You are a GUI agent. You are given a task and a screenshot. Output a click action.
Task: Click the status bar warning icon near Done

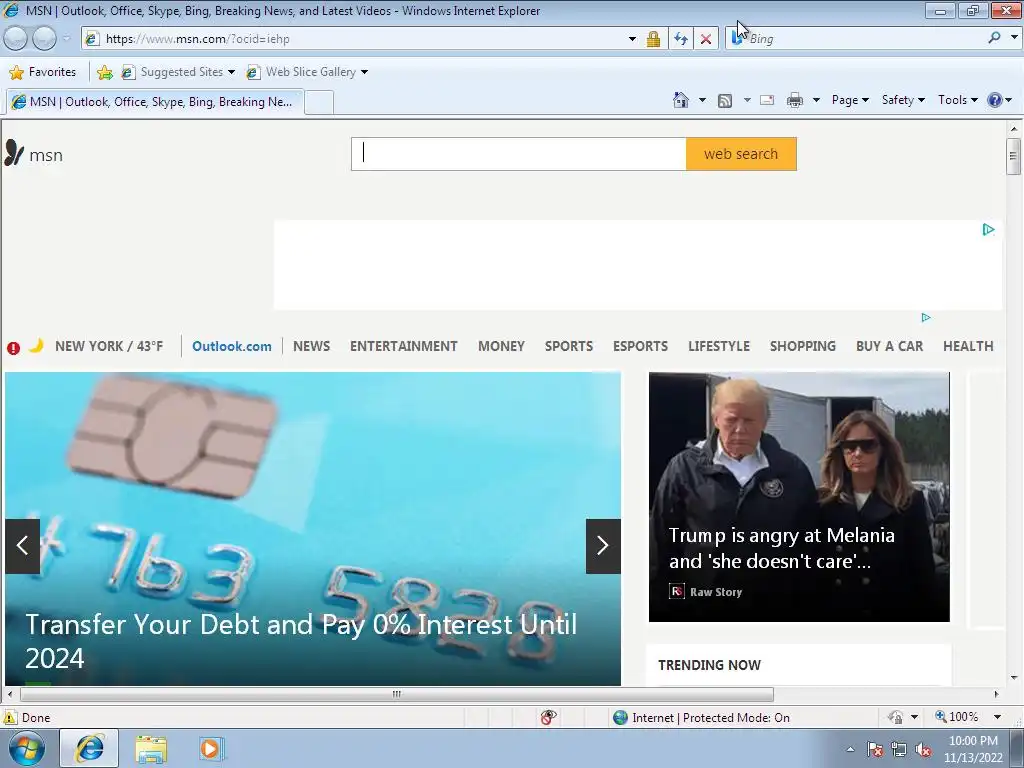point(9,717)
